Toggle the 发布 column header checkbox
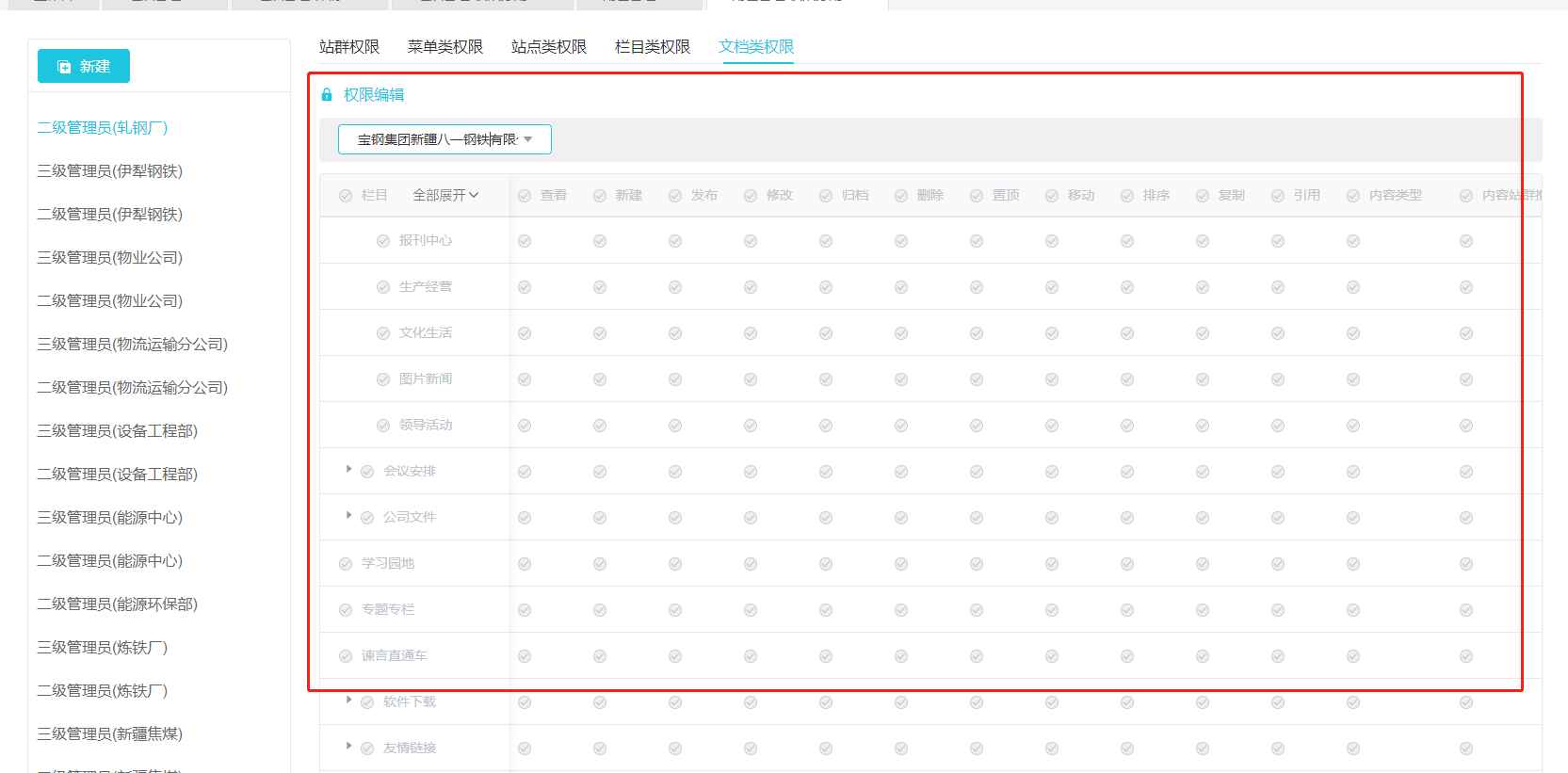 point(675,196)
